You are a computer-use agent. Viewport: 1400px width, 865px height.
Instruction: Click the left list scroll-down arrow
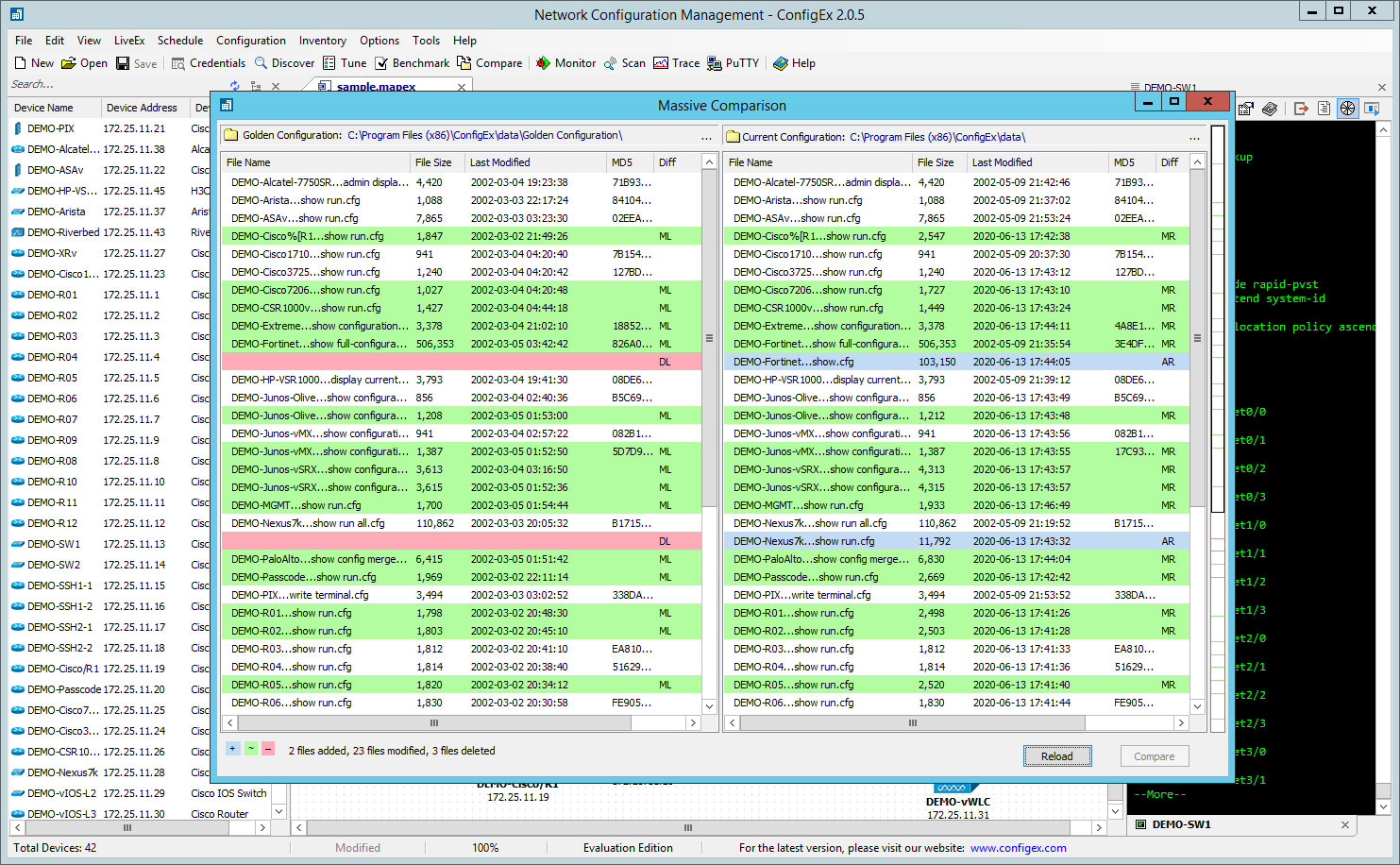[709, 705]
